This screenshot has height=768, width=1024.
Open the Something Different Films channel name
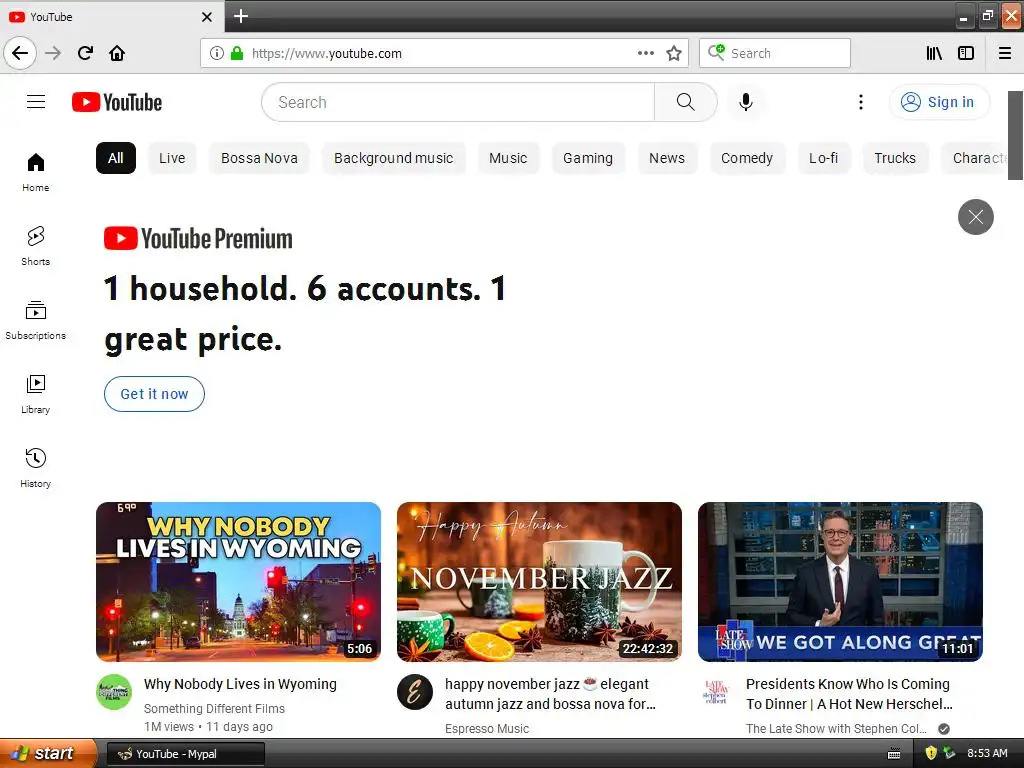(214, 709)
